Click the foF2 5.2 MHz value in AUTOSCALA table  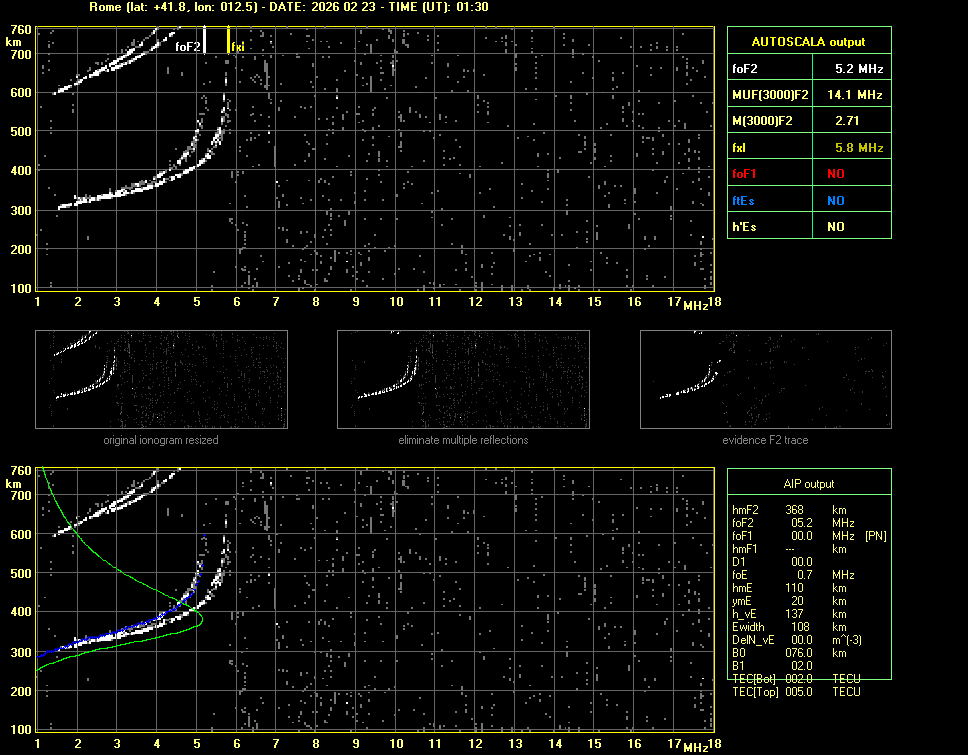859,69
